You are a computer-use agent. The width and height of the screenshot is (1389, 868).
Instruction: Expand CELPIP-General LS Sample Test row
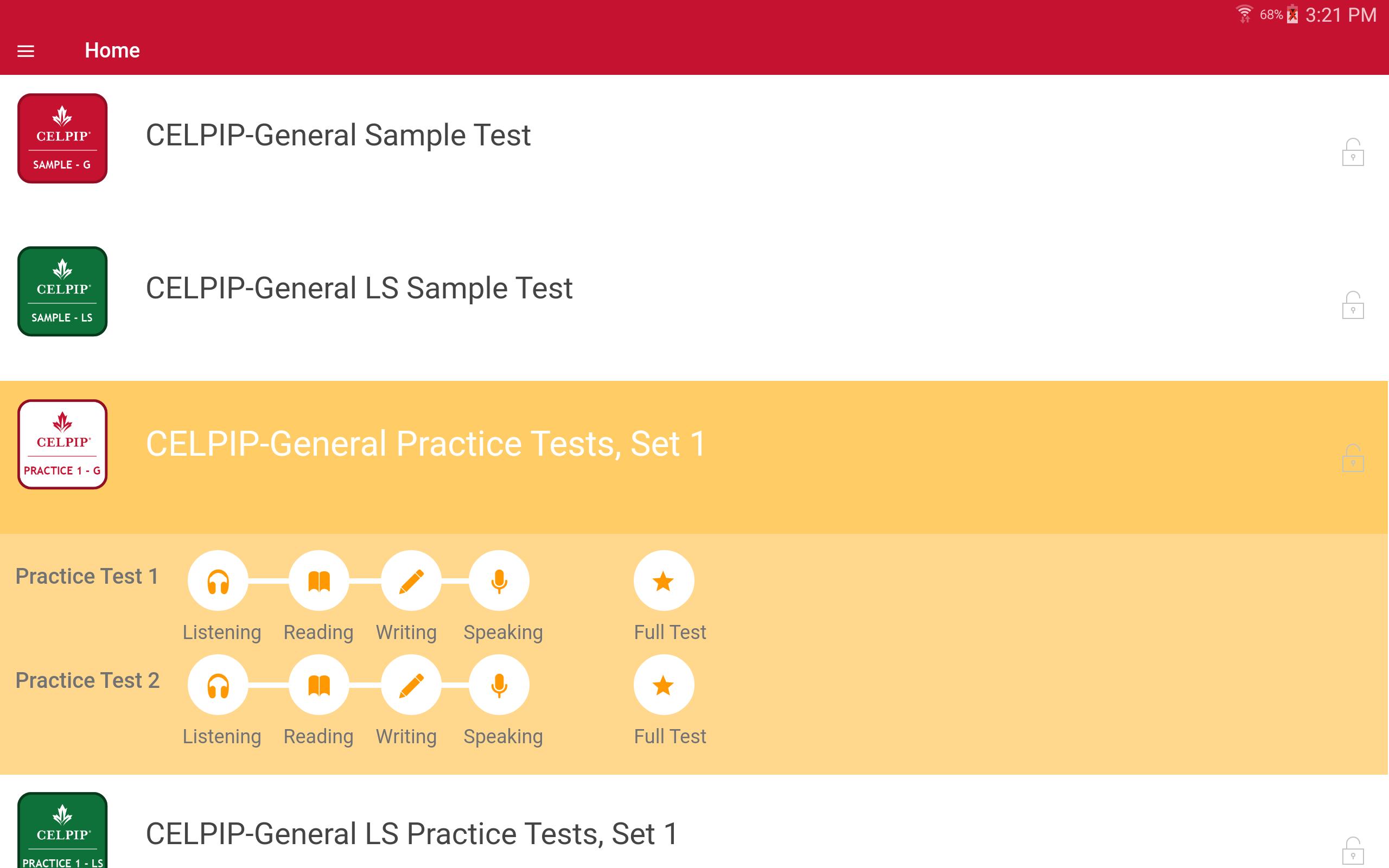click(359, 288)
